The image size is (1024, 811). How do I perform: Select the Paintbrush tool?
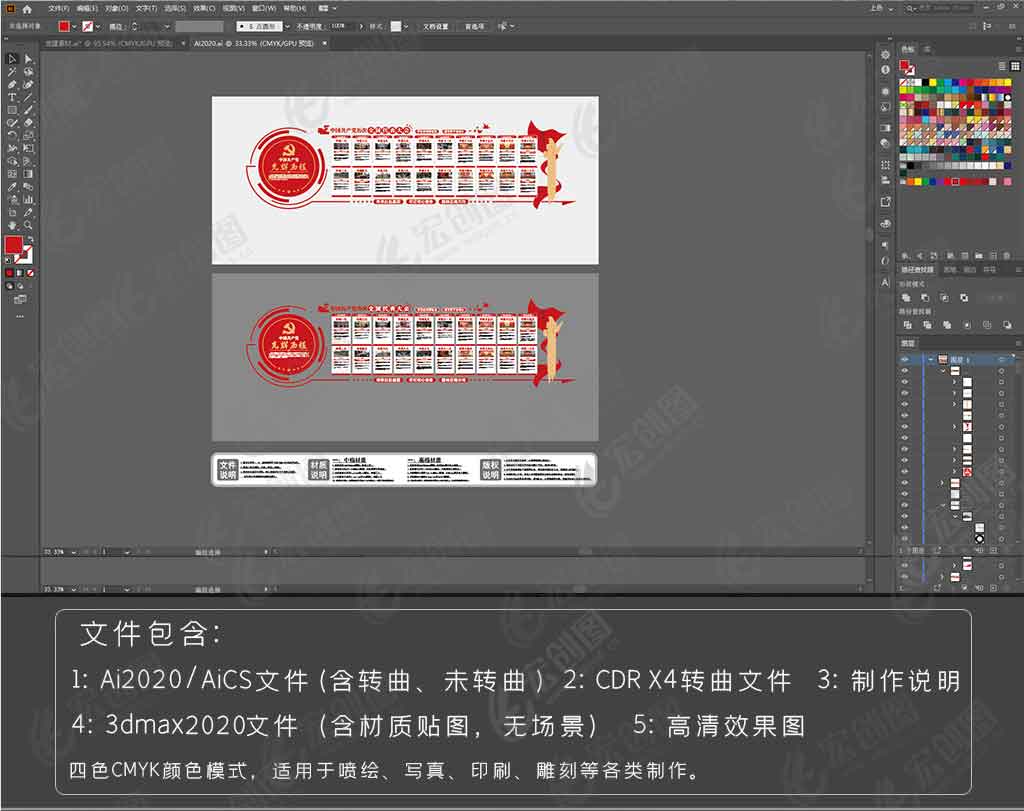pyautogui.click(x=28, y=110)
